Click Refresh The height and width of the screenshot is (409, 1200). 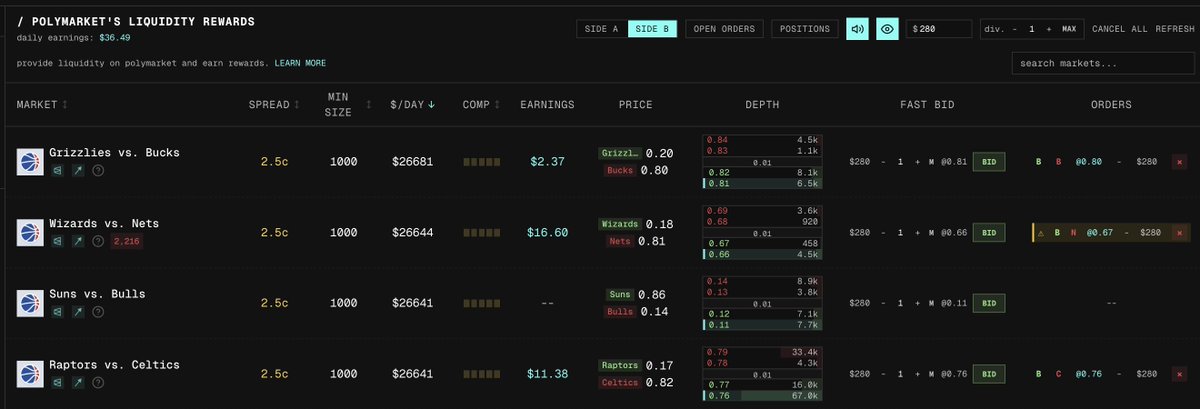1174,29
